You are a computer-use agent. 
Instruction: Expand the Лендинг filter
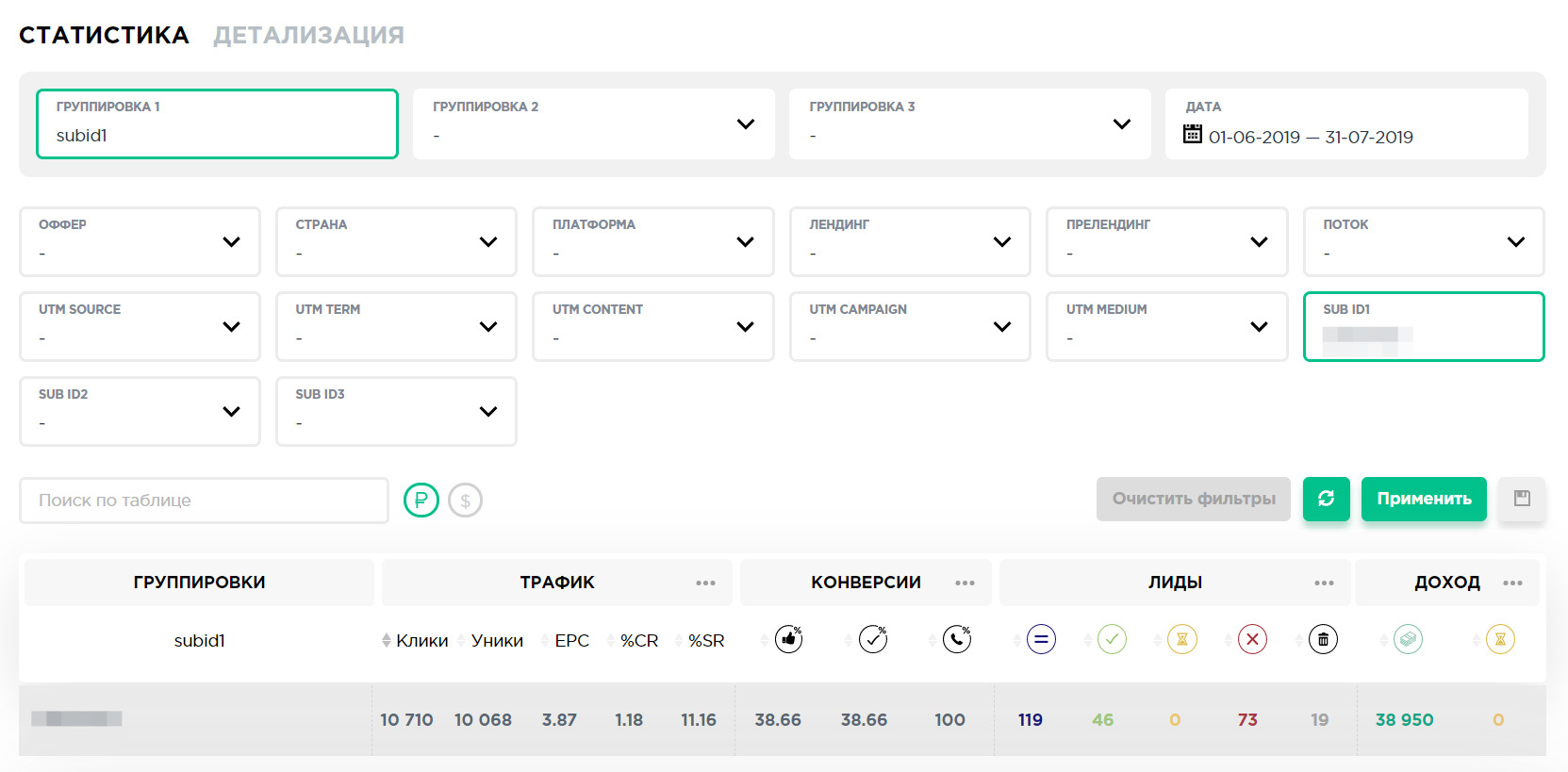910,241
